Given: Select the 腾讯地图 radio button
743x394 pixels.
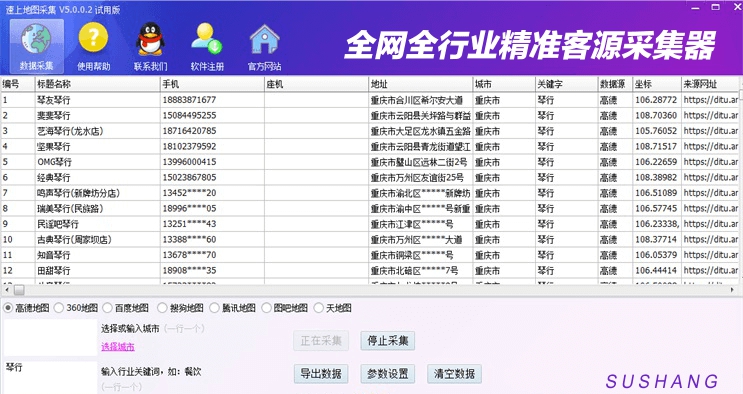Looking at the screenshot, I should pos(214,308).
